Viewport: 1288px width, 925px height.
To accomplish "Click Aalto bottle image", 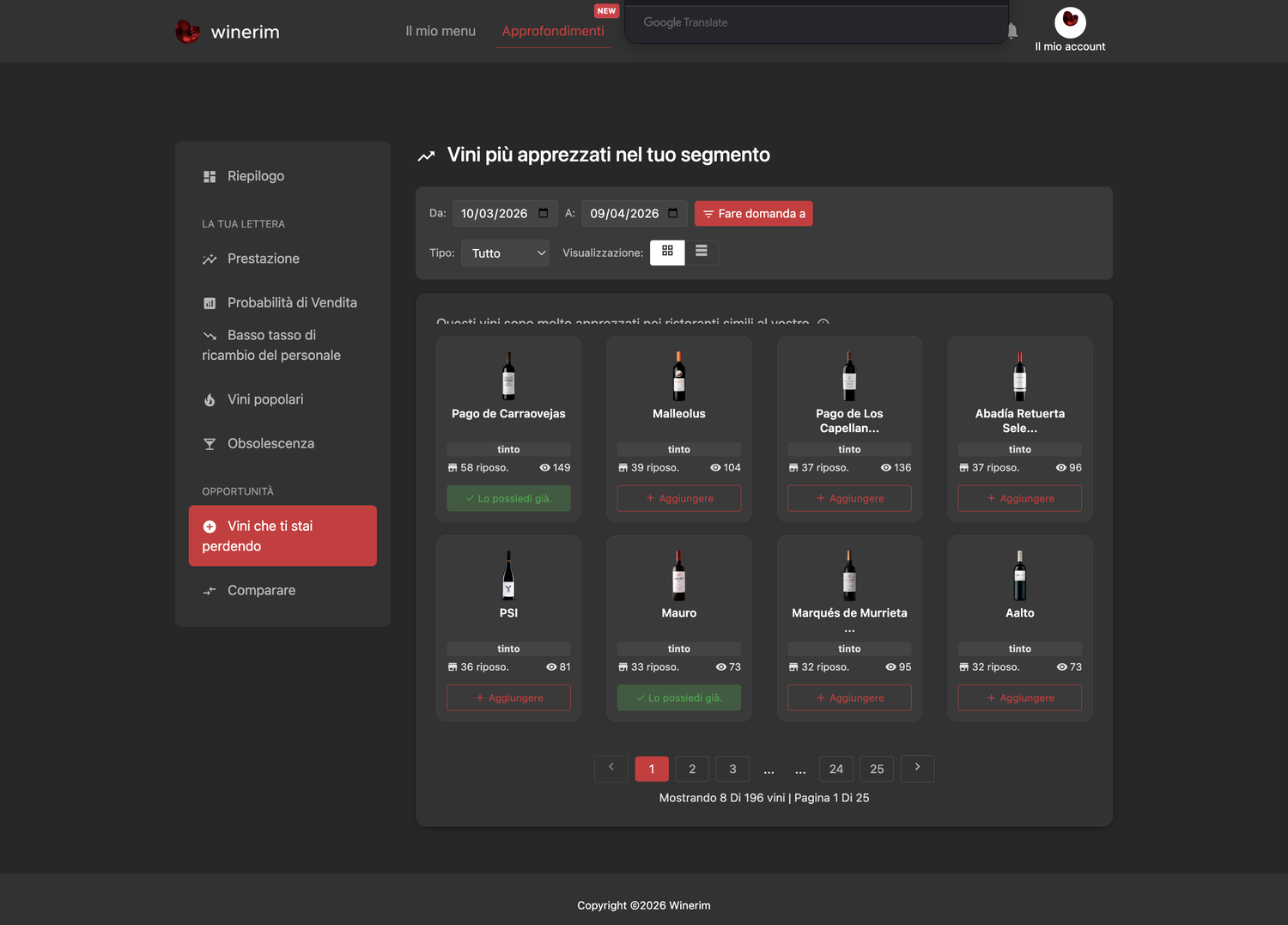I will 1020,575.
